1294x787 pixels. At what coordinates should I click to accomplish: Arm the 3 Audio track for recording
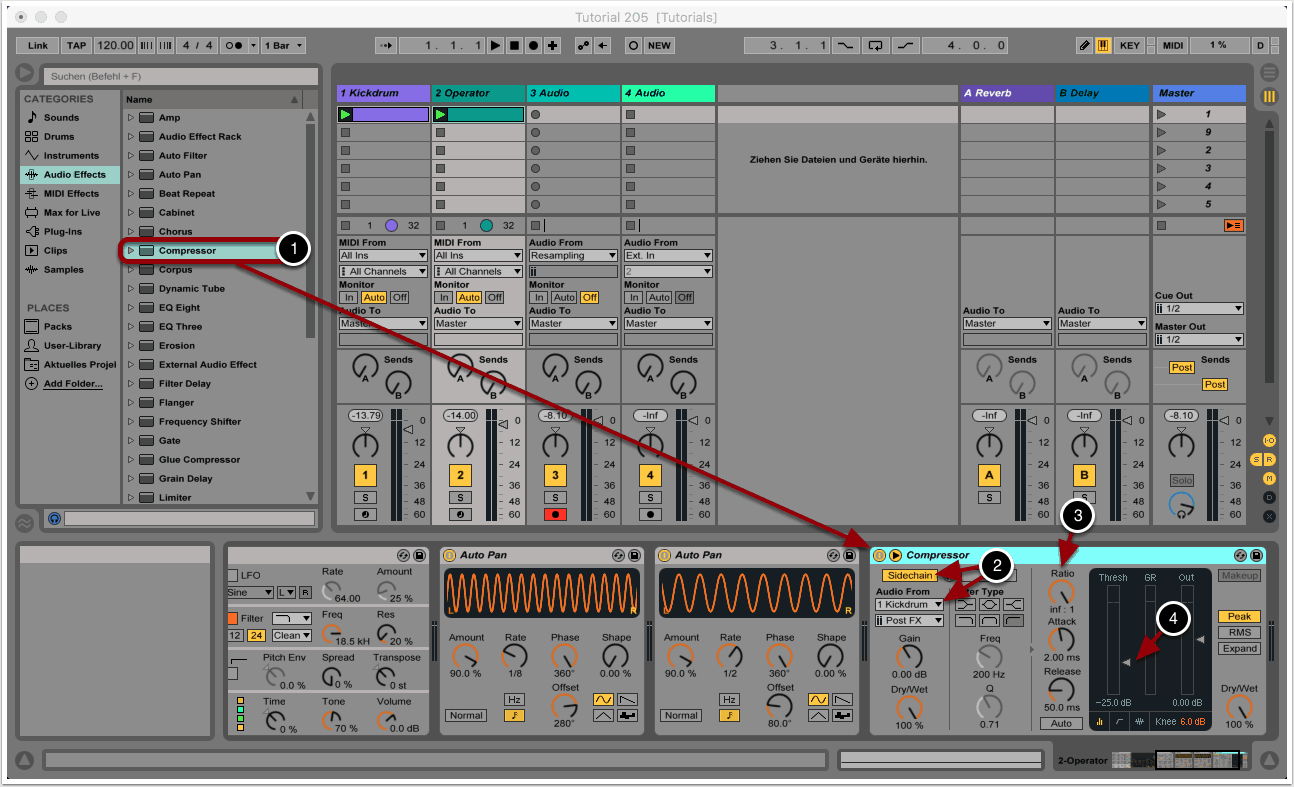555,514
